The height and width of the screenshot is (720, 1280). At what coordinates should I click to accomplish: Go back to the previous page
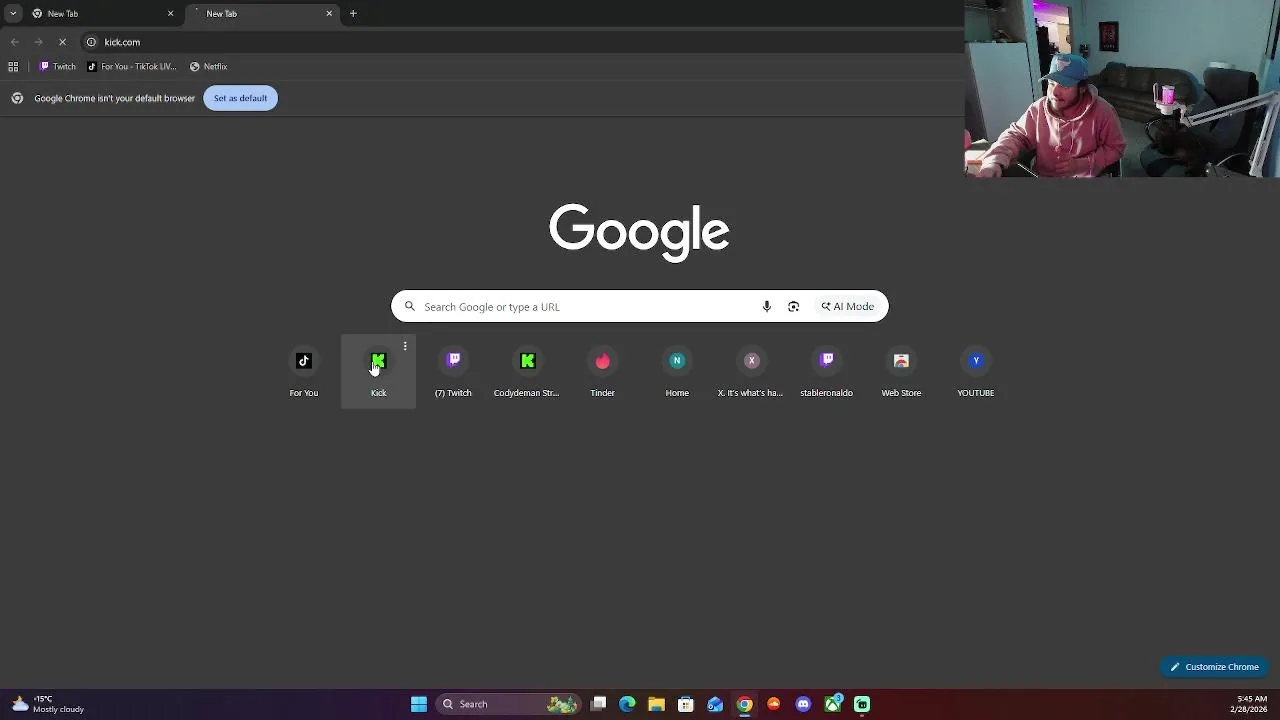pyautogui.click(x=15, y=42)
